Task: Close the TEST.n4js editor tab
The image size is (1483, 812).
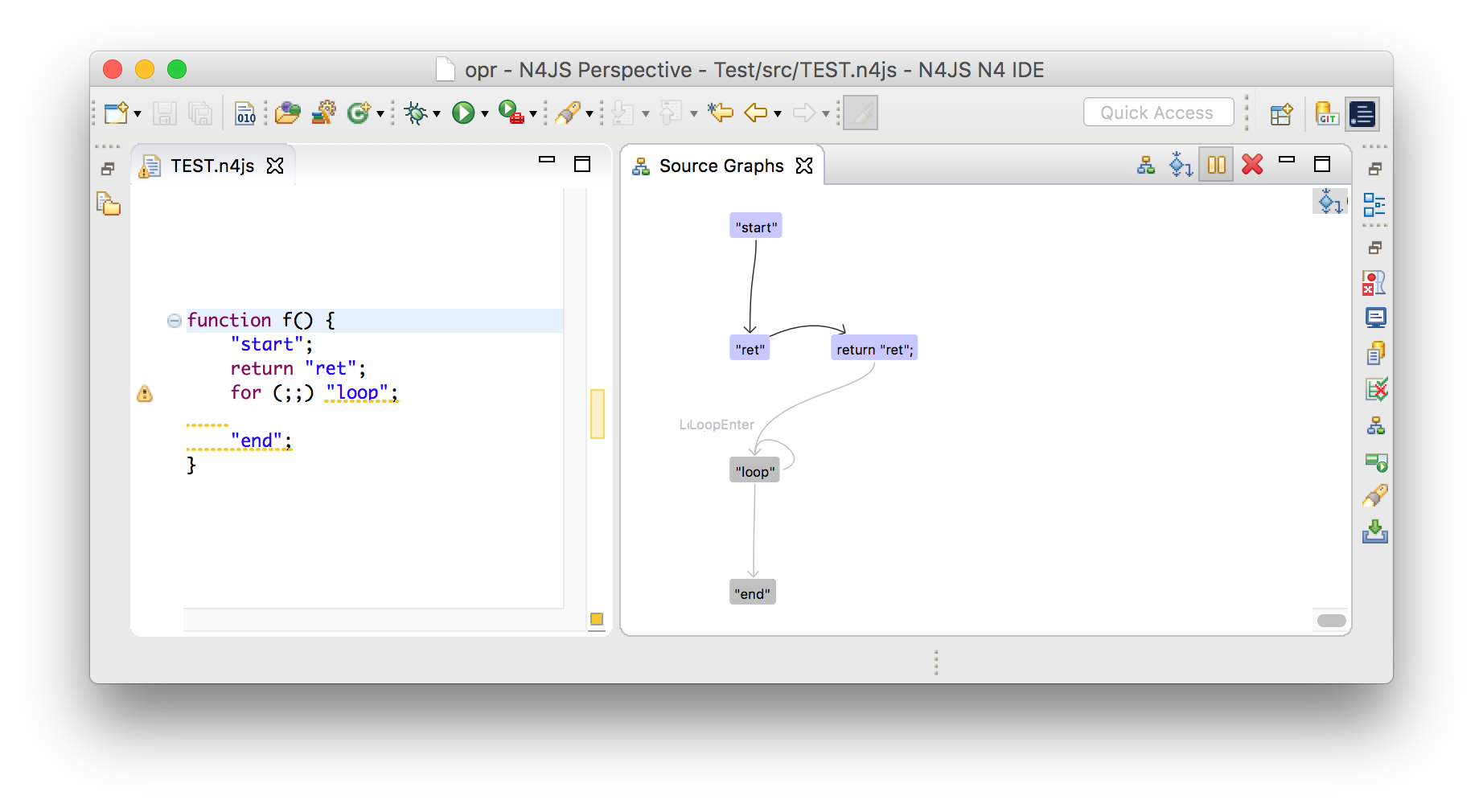Action: [275, 166]
